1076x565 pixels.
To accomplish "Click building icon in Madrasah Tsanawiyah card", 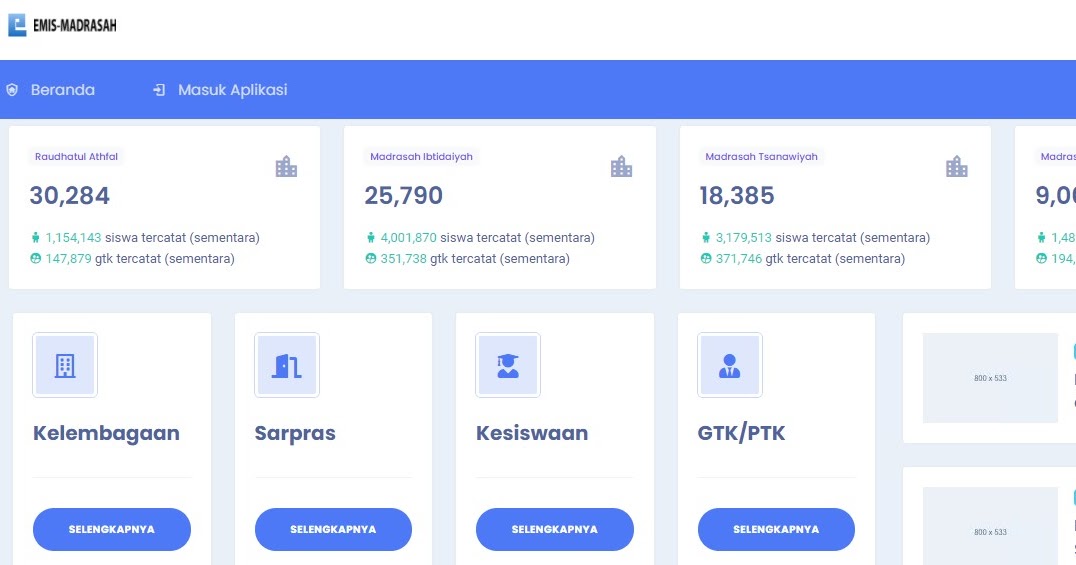I will [957, 167].
